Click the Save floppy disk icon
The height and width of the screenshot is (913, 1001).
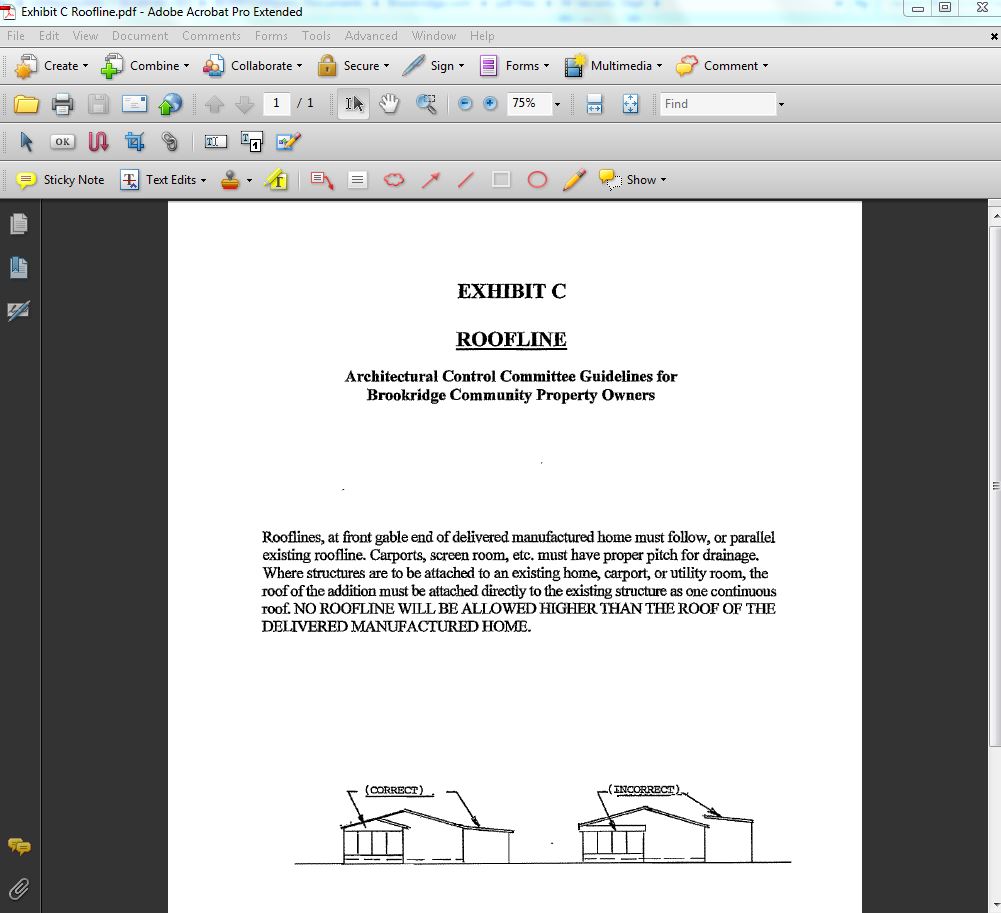98,103
